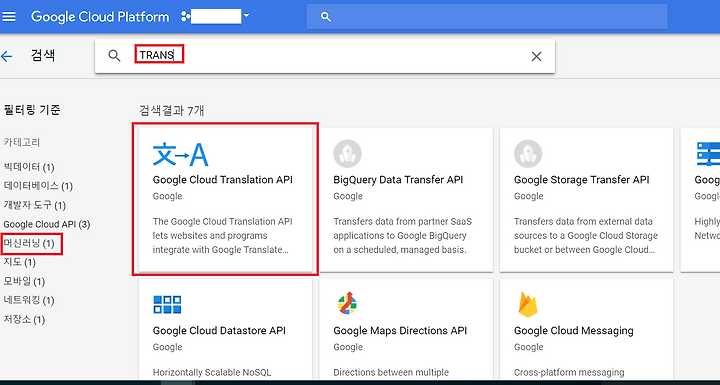
Task: Click the magnifier icon in the search box
Action: [x=114, y=56]
